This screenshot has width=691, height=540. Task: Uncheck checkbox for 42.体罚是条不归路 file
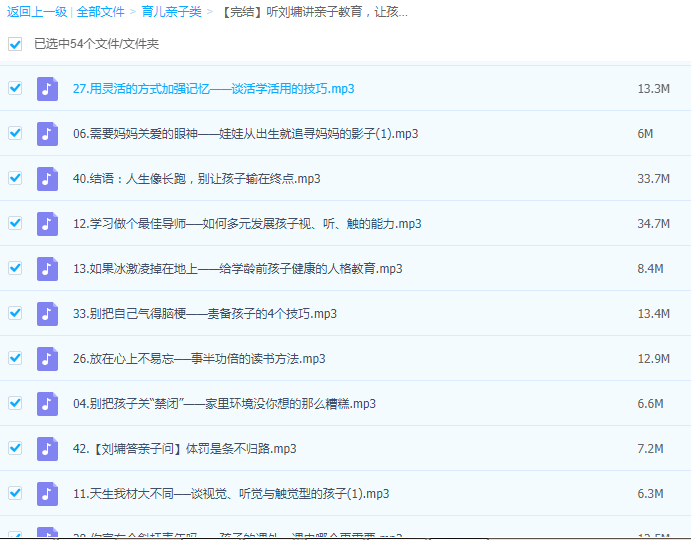[15, 448]
